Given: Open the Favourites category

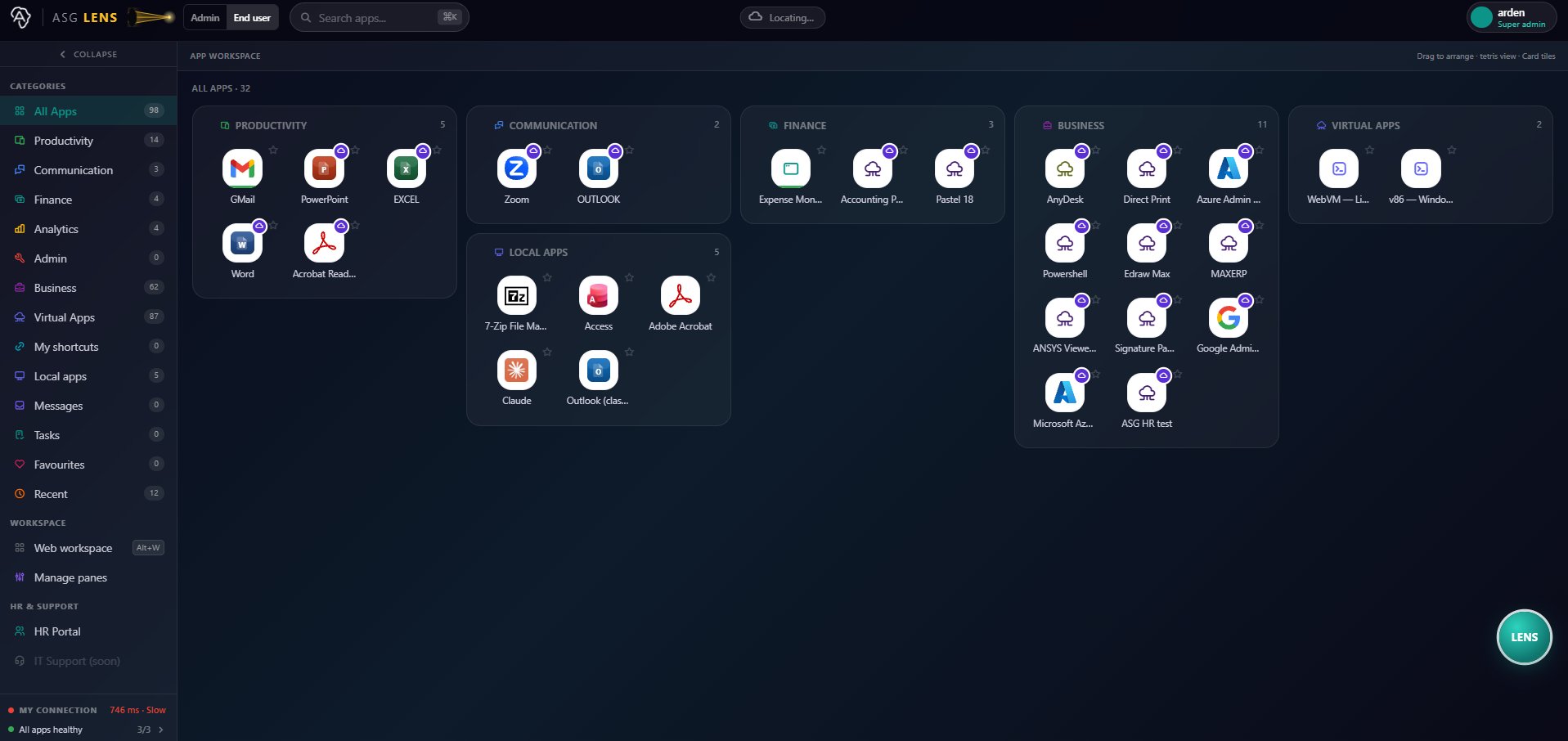Looking at the screenshot, I should 88,465.
